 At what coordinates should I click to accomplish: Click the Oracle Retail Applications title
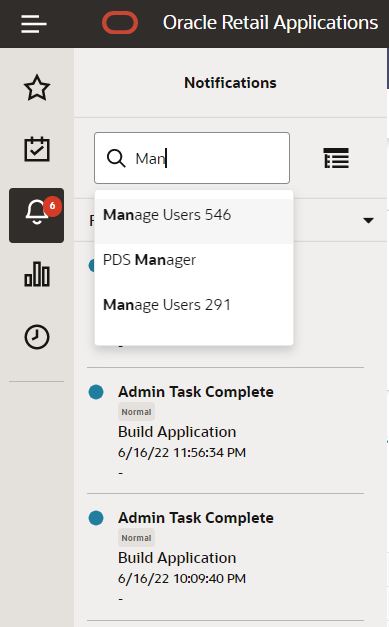270,23
